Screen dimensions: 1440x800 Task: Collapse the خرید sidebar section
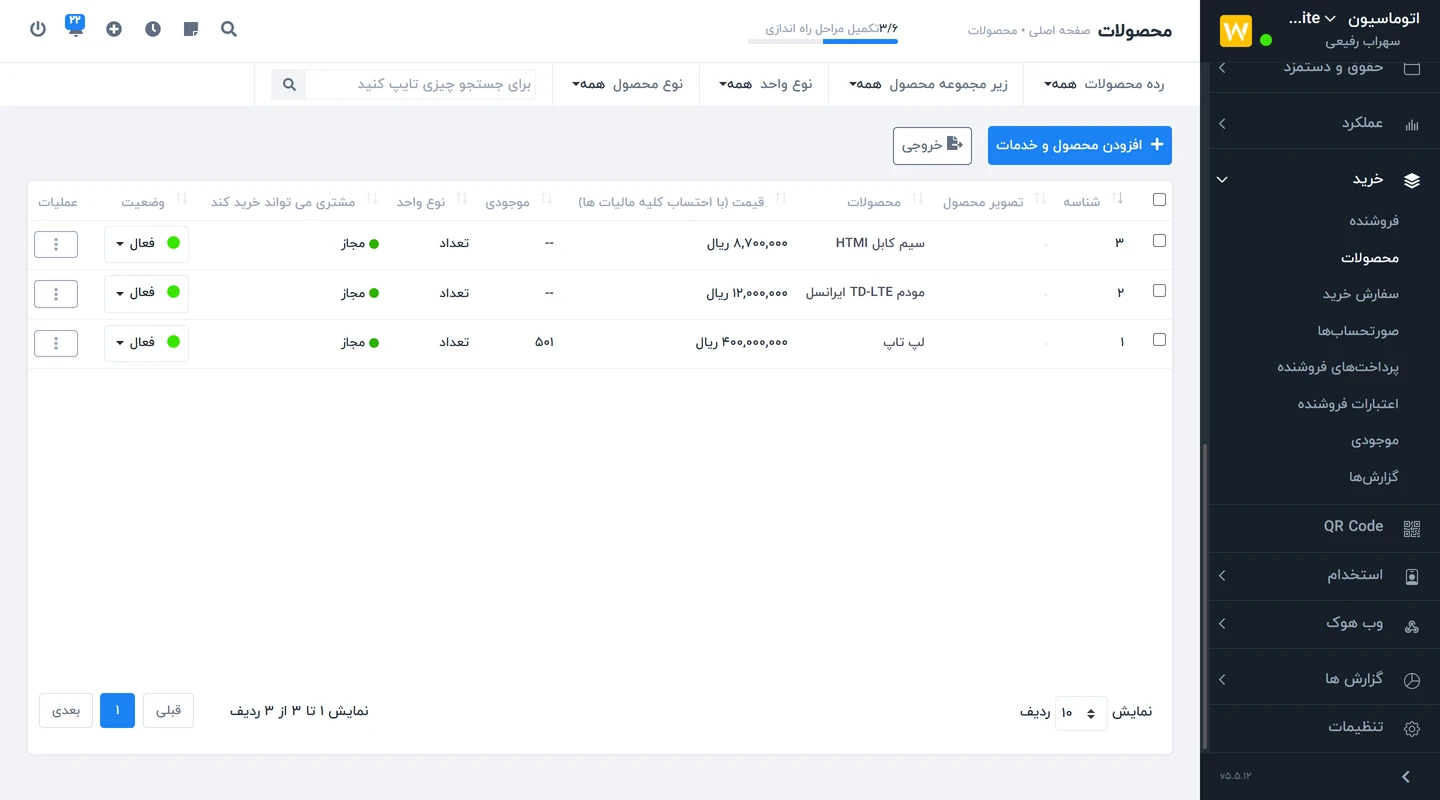pos(1222,180)
